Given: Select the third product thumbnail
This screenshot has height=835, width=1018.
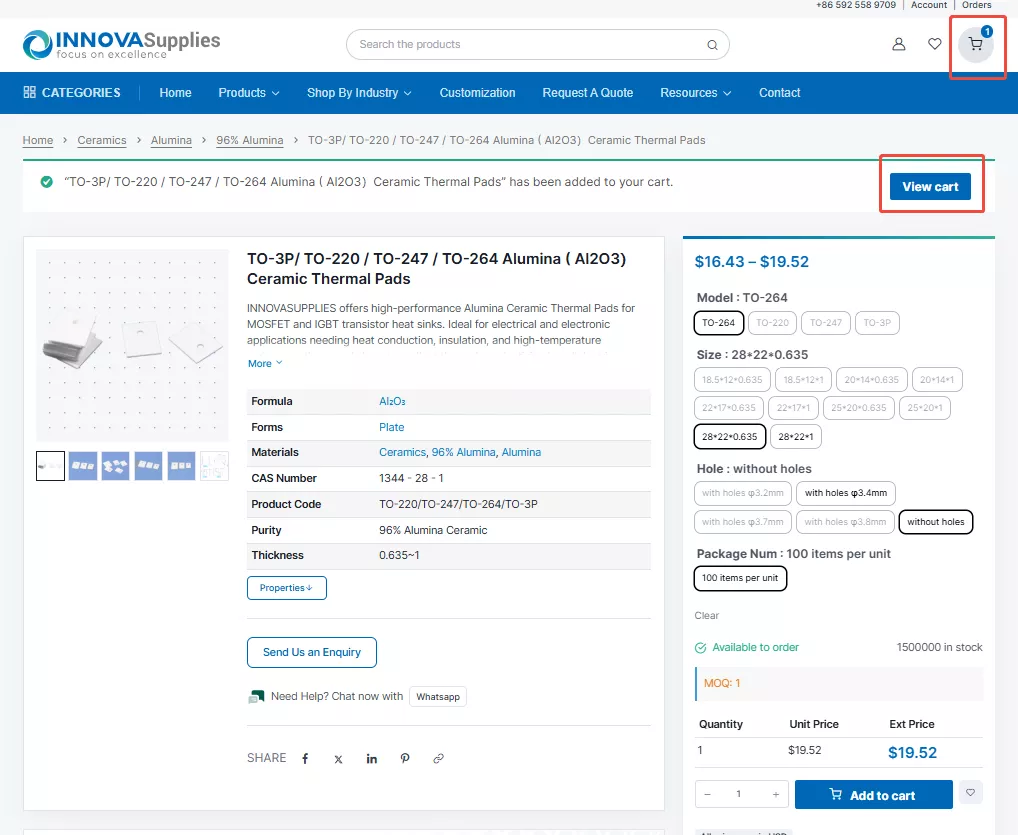Looking at the screenshot, I should [x=116, y=466].
